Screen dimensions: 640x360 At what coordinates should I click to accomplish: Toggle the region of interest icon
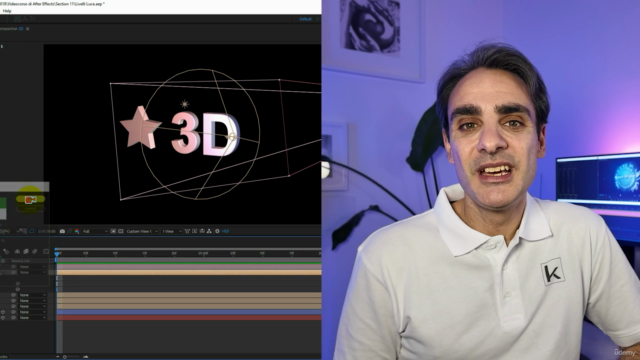[x=113, y=231]
